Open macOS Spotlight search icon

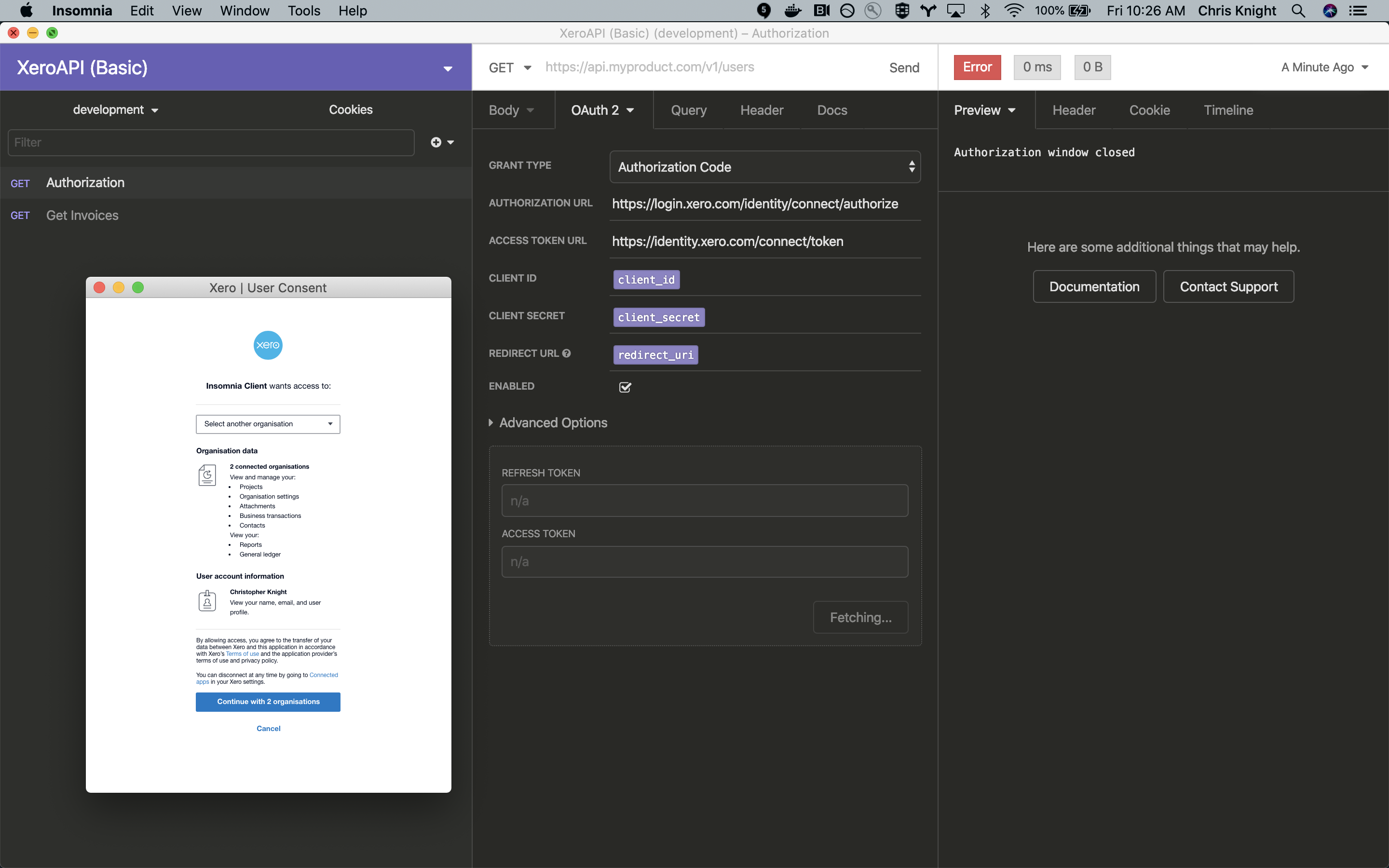pos(1298,11)
